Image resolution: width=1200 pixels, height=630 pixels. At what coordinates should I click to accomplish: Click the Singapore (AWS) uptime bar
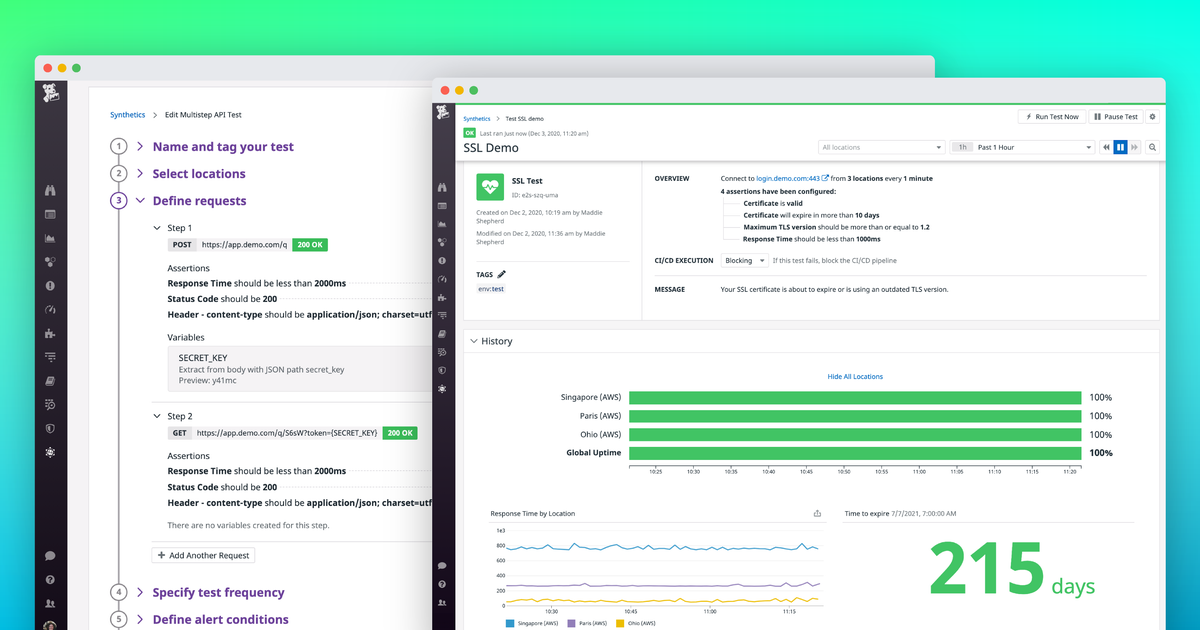click(x=855, y=398)
